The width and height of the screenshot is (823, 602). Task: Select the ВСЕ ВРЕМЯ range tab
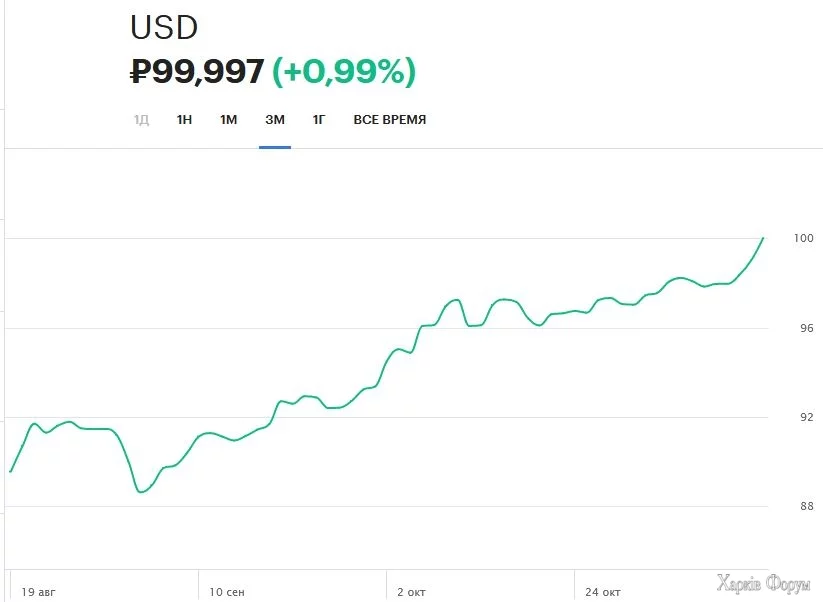point(390,120)
